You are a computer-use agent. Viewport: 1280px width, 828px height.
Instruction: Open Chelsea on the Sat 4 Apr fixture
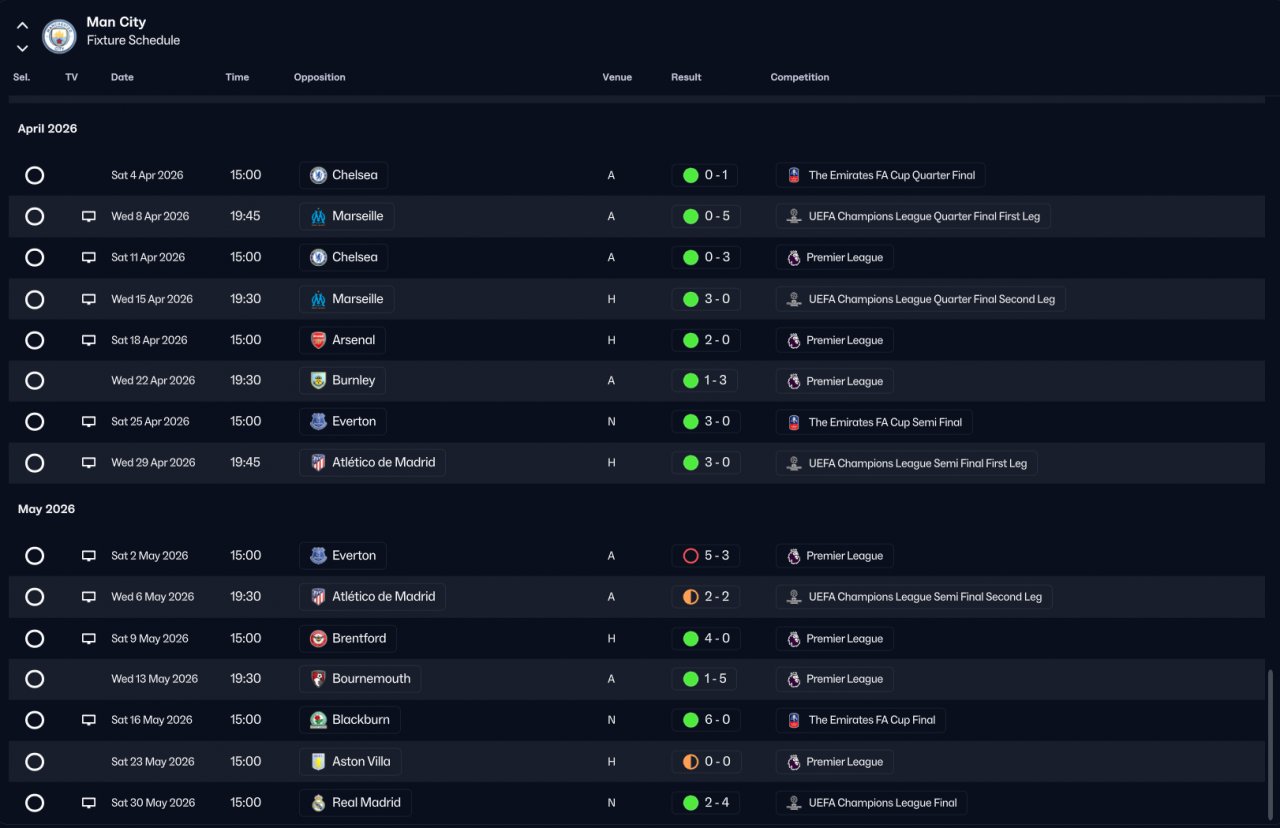343,175
